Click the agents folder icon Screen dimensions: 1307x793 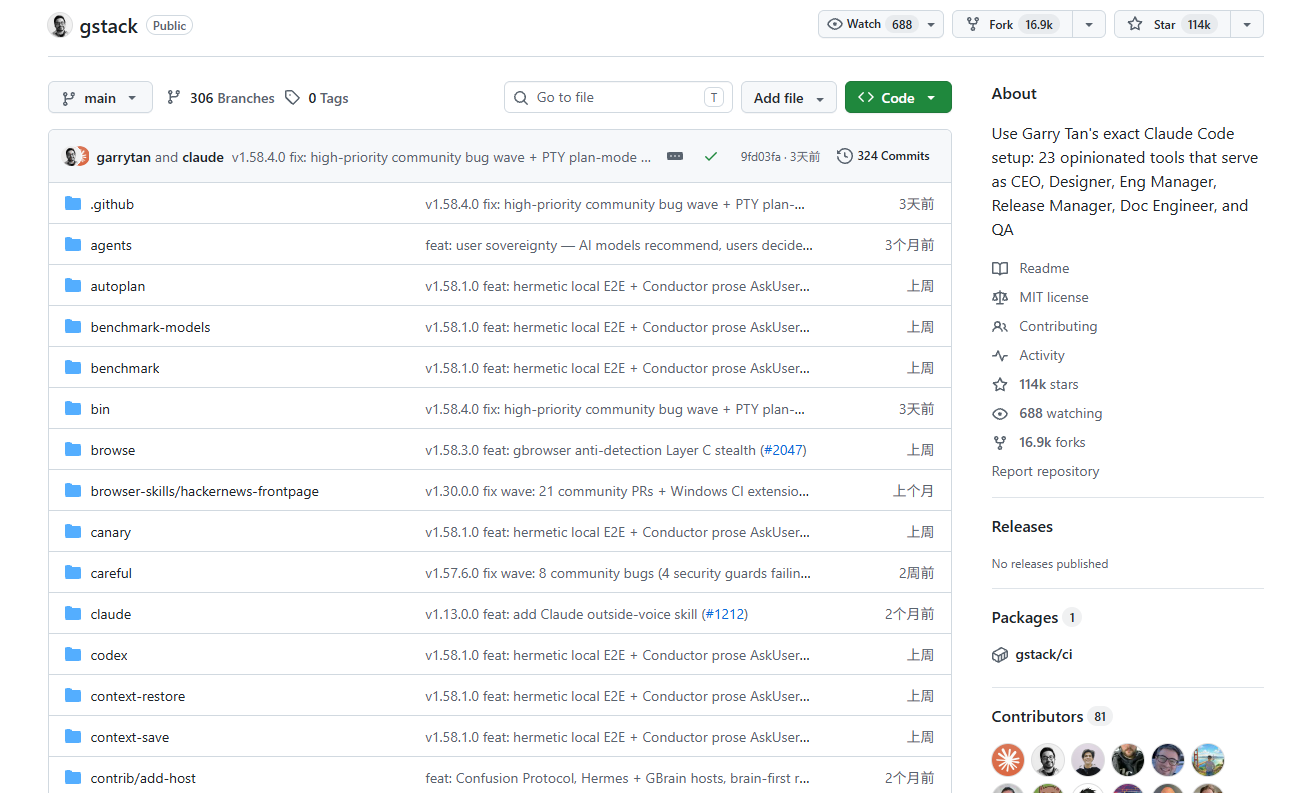73,245
